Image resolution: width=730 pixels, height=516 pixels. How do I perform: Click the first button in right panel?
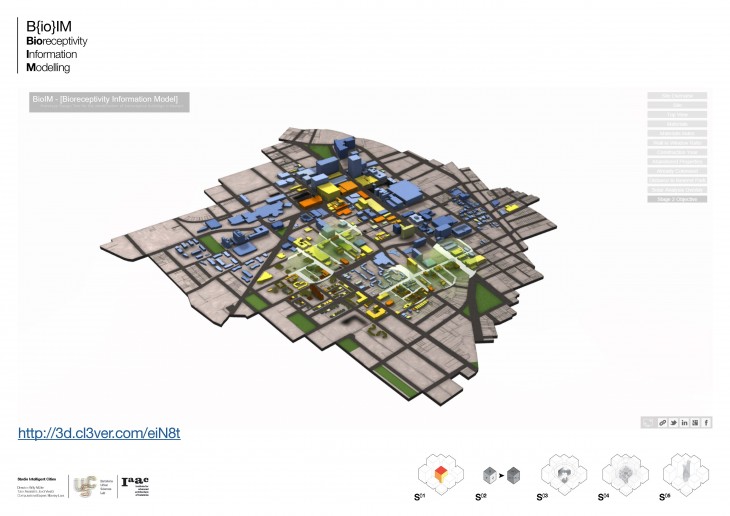(677, 96)
